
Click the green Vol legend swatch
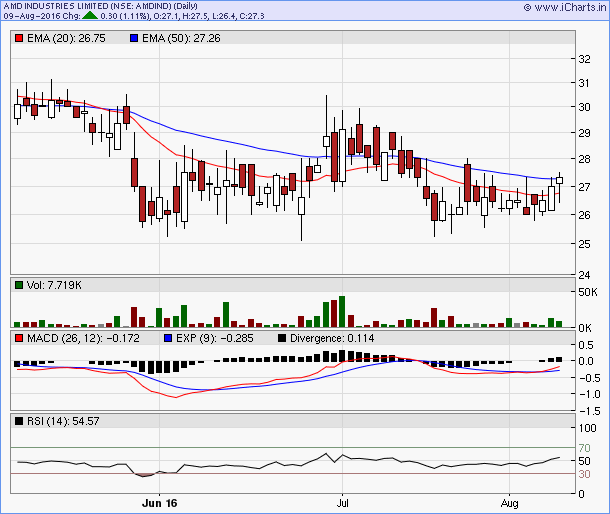coord(19,285)
